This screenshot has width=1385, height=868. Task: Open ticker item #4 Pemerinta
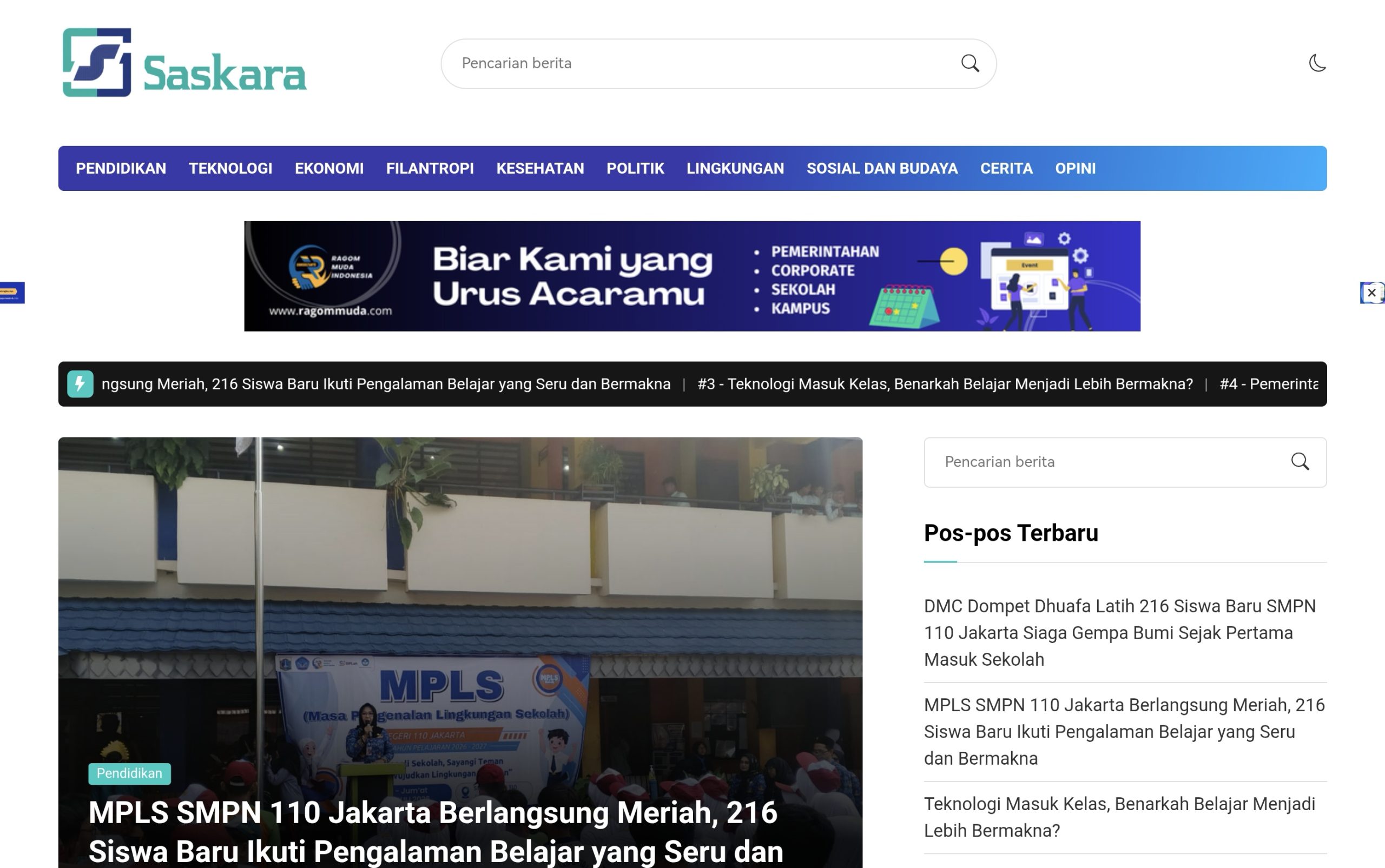click(1269, 384)
